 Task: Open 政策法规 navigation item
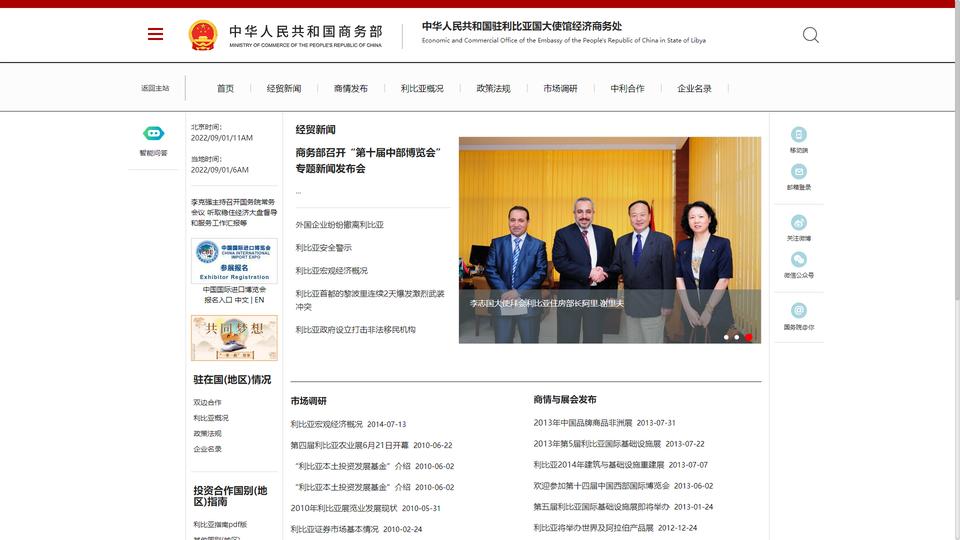click(493, 88)
